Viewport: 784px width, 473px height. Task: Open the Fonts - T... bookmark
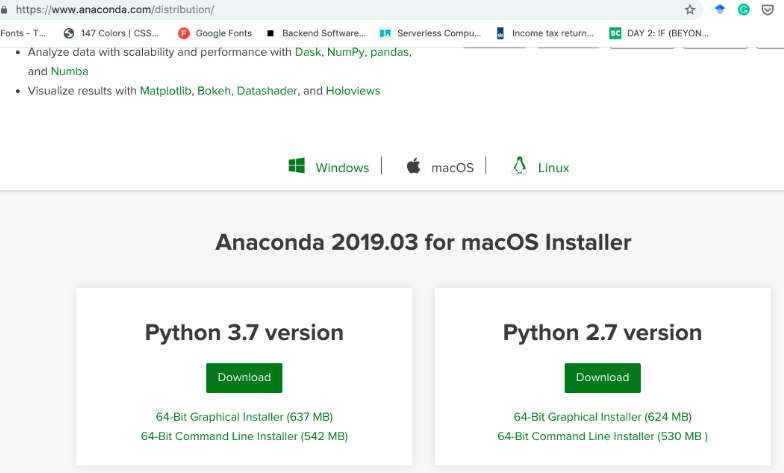coord(23,33)
